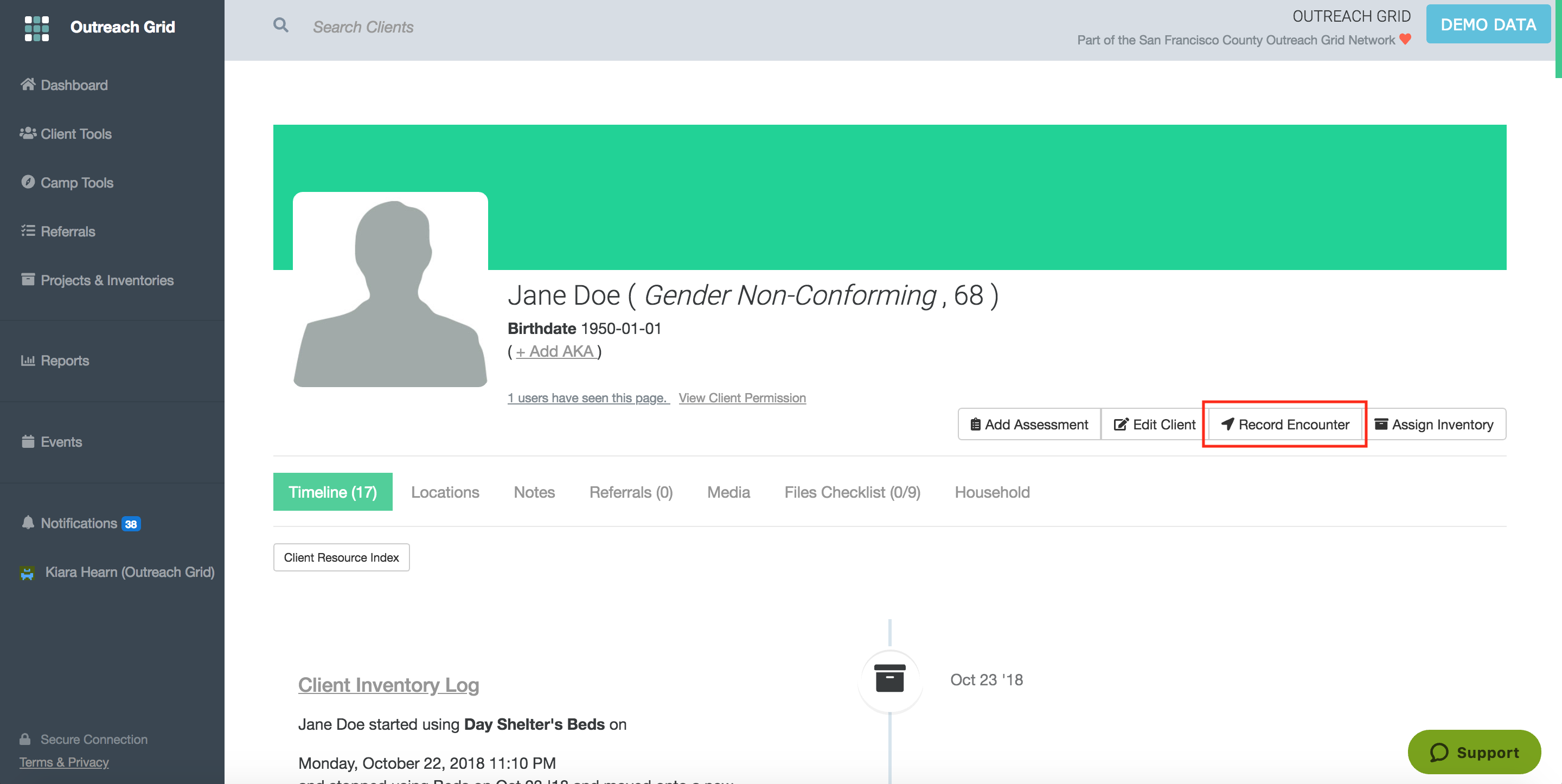The height and width of the screenshot is (784, 1562).
Task: Click in the Search Clients field
Action: 363,27
